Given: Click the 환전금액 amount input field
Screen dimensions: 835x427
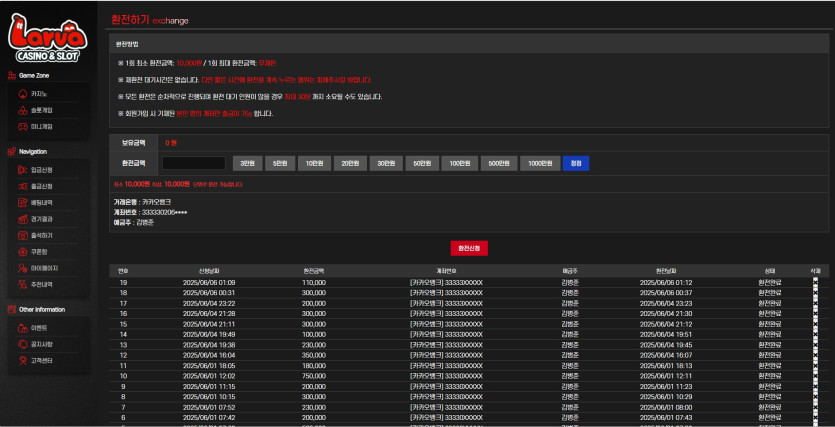Looking at the screenshot, I should coord(194,163).
